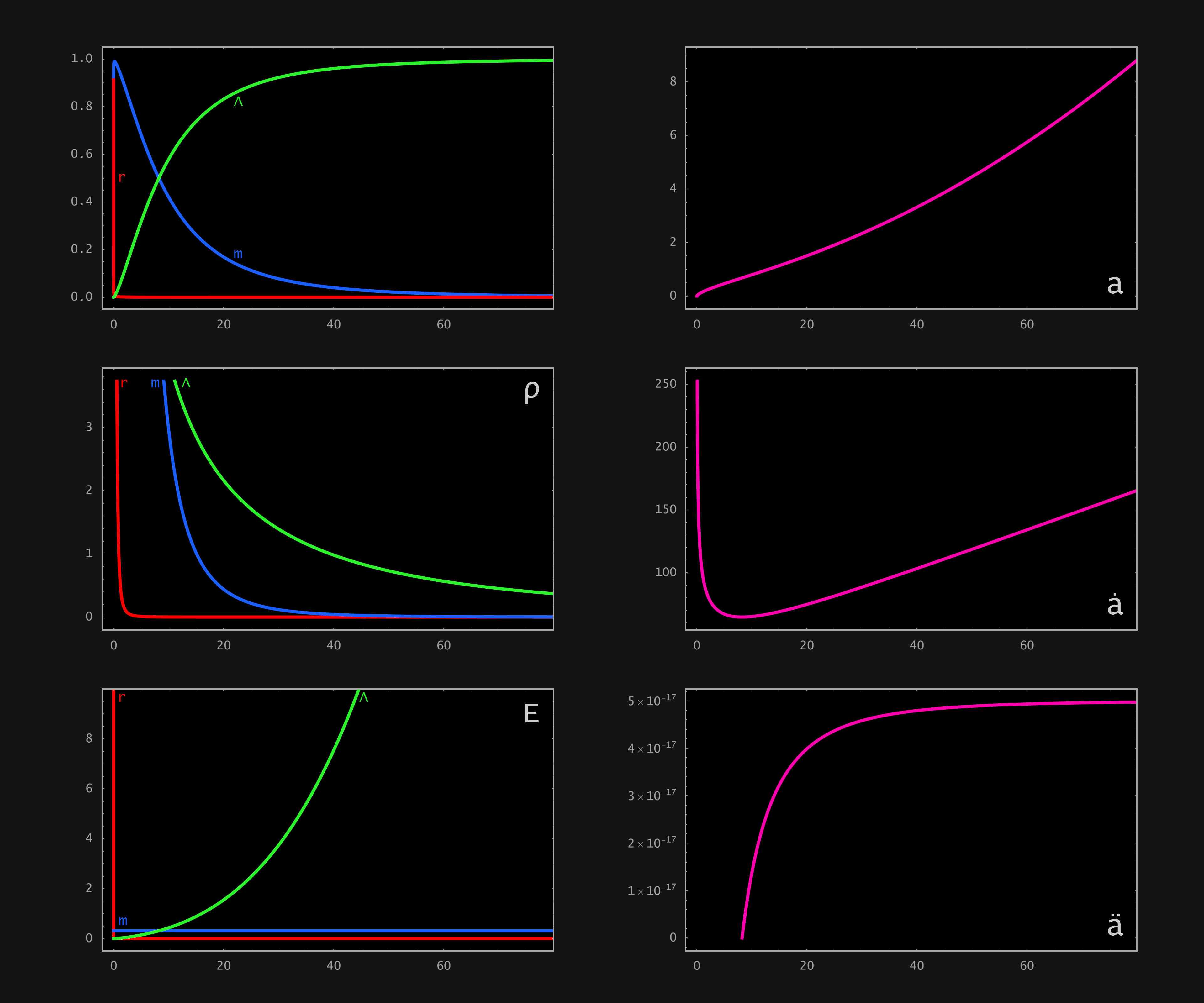This screenshot has height=1003, width=1204.
Task: Click the ρ symbol in the density plot
Action: click(531, 391)
